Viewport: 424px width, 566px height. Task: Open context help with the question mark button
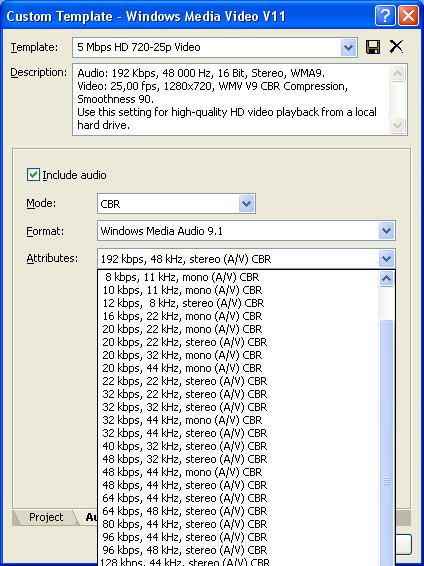click(385, 16)
